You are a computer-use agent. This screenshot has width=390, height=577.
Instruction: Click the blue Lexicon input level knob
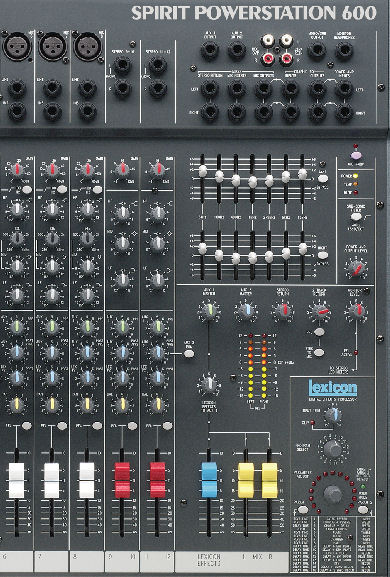(333, 415)
